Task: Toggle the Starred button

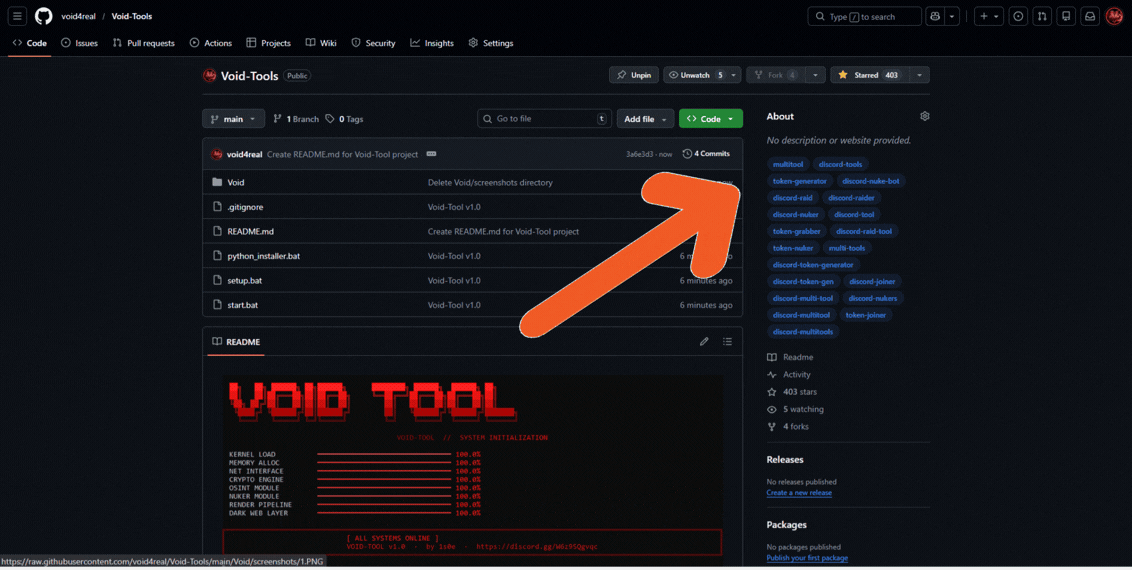Action: (x=870, y=75)
